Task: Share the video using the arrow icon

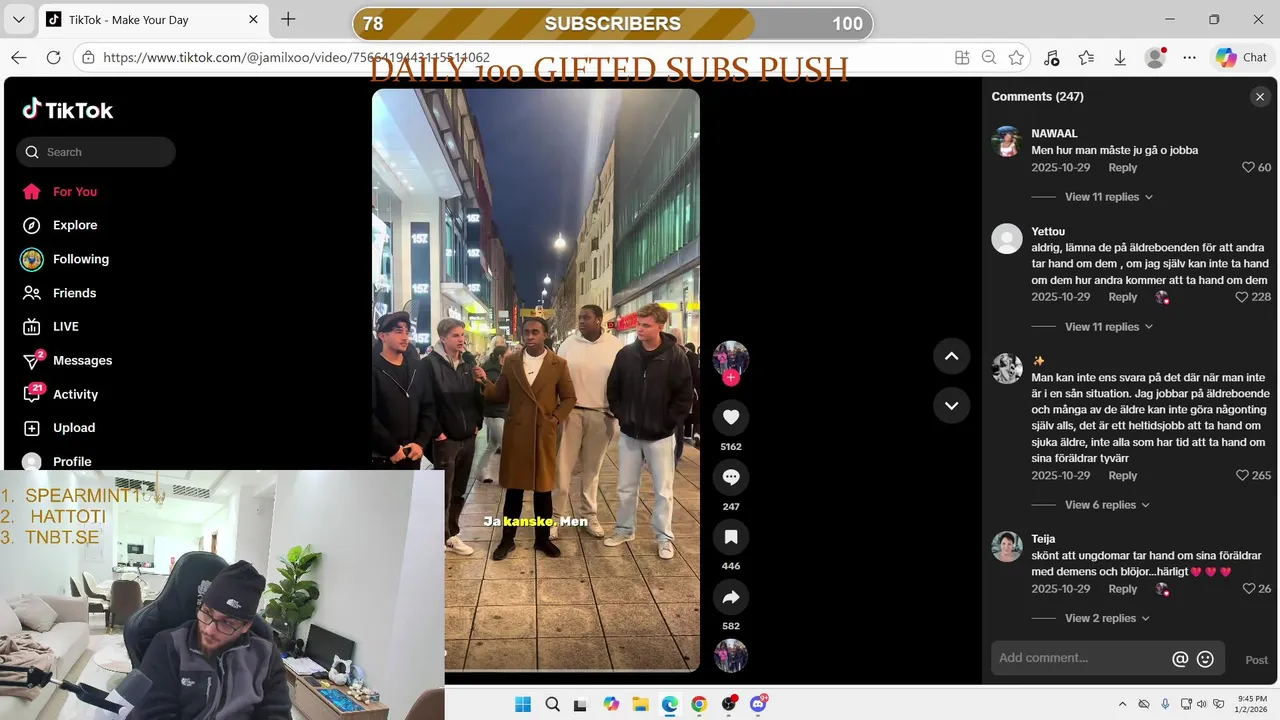Action: pos(730,597)
